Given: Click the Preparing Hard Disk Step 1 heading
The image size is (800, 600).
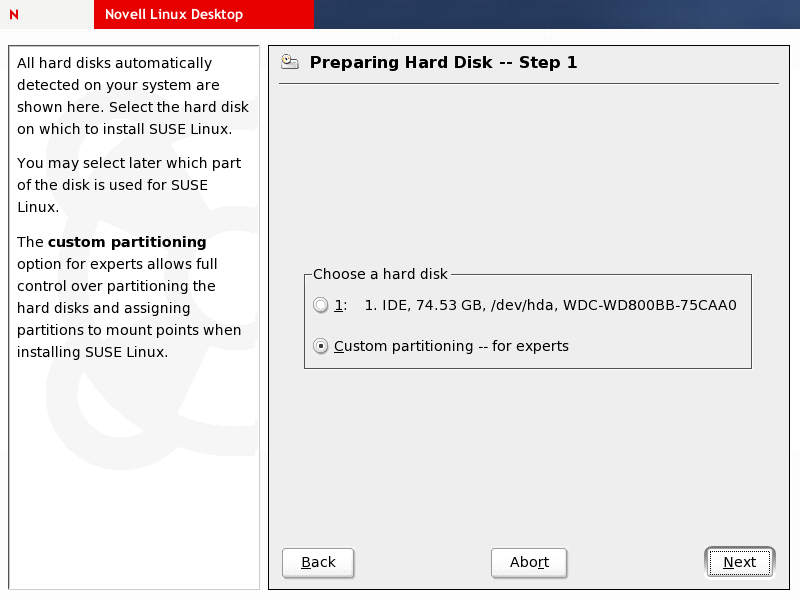Looking at the screenshot, I should pyautogui.click(x=443, y=63).
